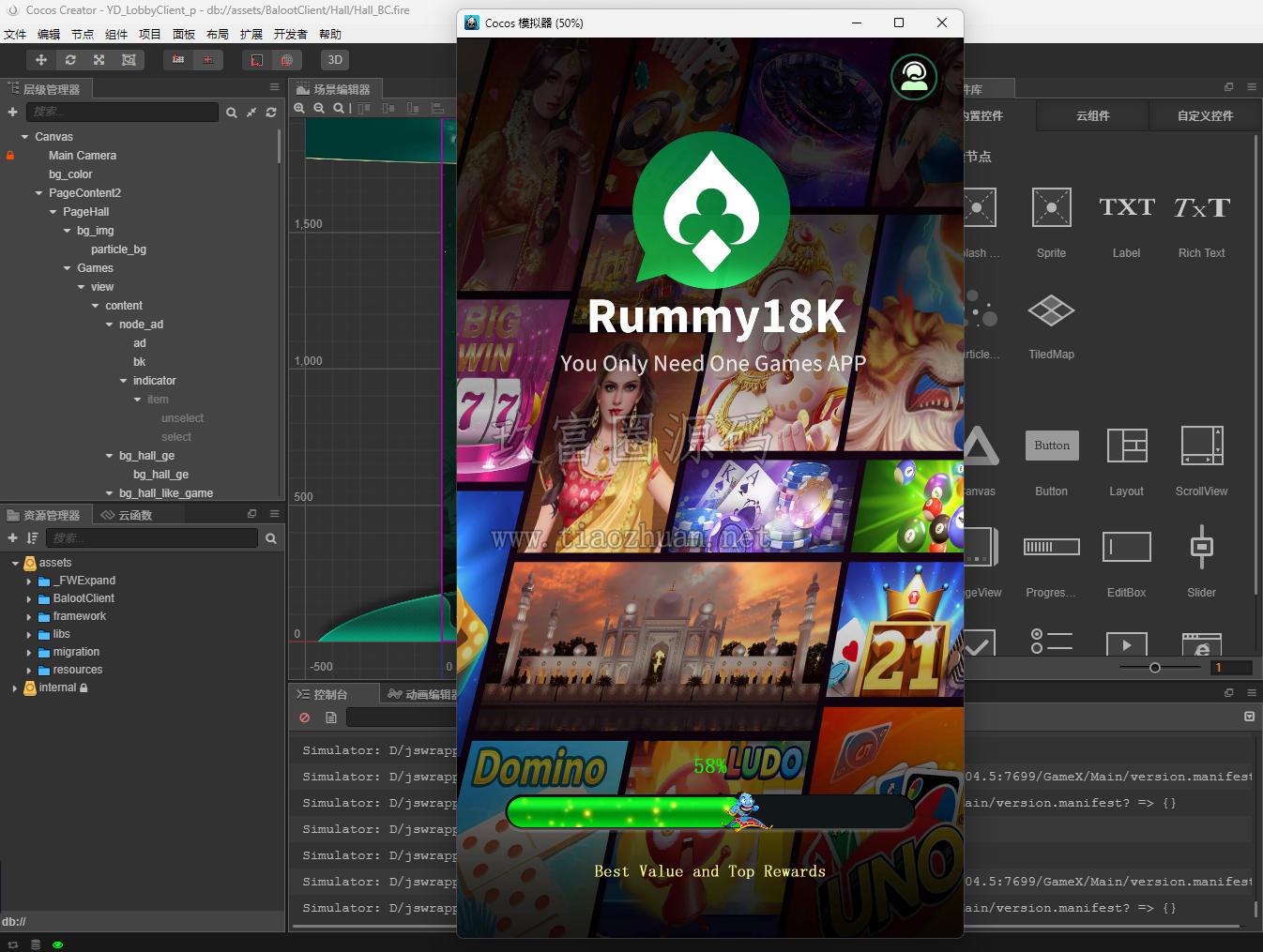The image size is (1263, 952).
Task: Pop out the assets panel
Action: (x=251, y=514)
